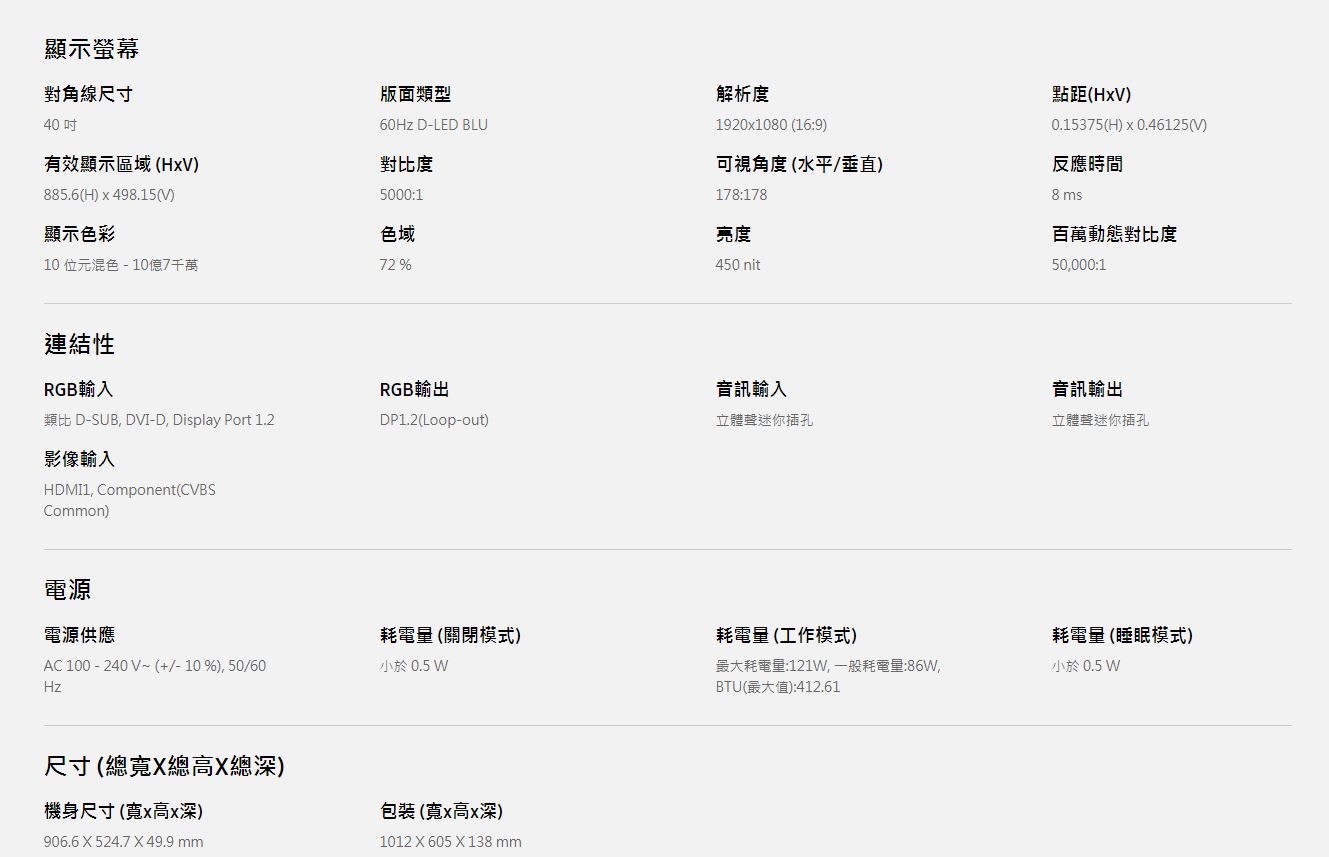
Task: Click the 8 ms response time value
Action: [1066, 195]
